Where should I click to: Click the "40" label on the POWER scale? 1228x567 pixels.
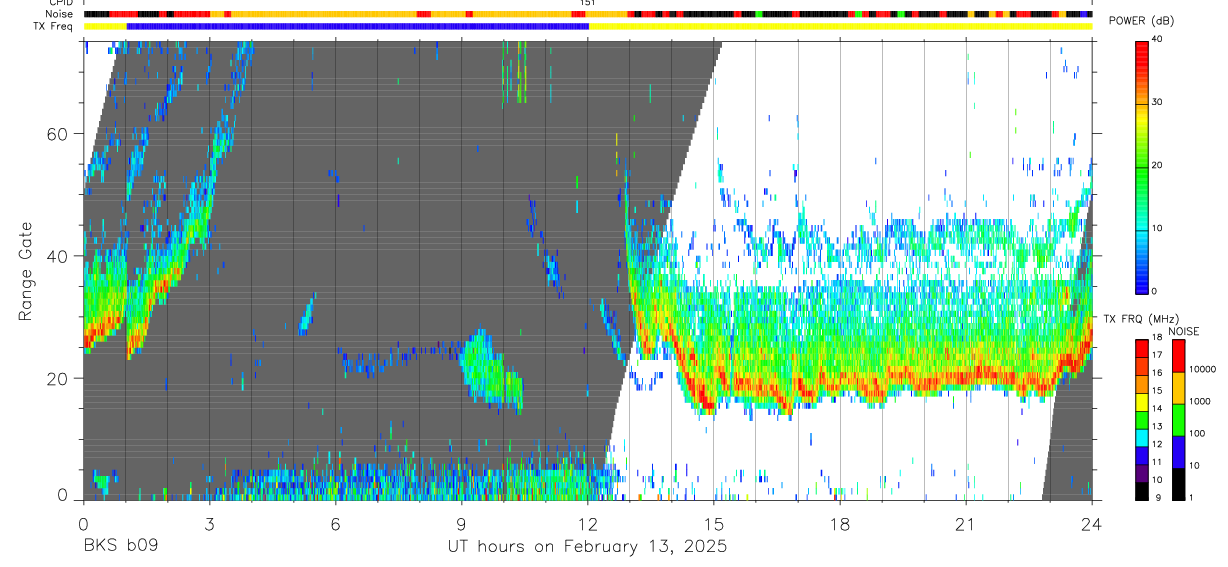[1157, 40]
